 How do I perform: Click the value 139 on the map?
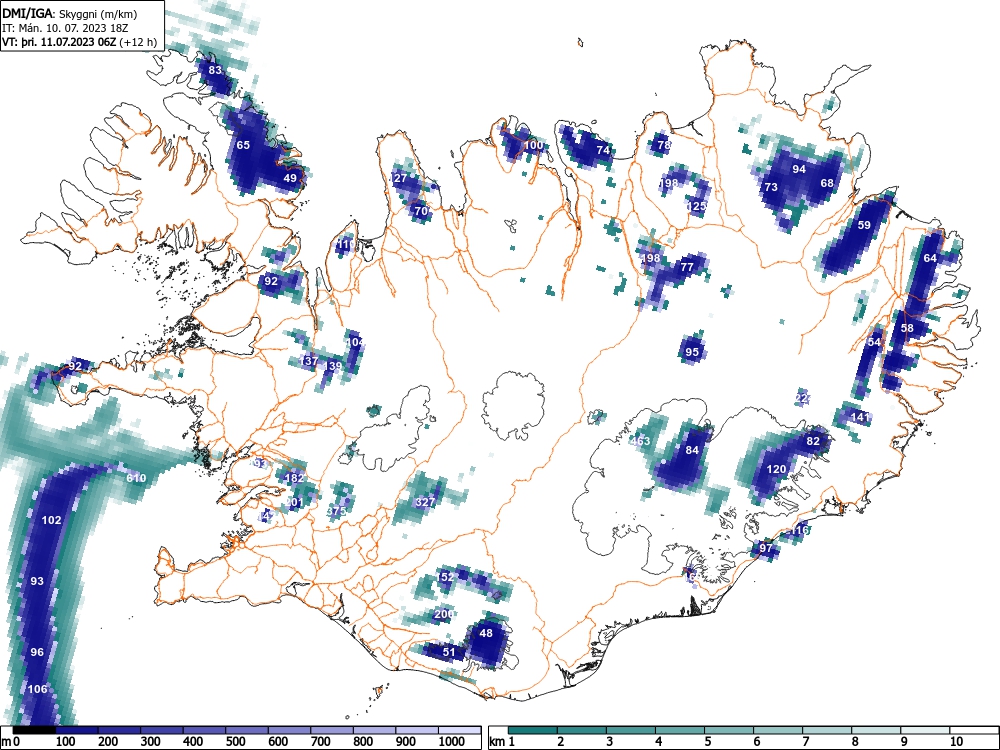click(x=333, y=365)
